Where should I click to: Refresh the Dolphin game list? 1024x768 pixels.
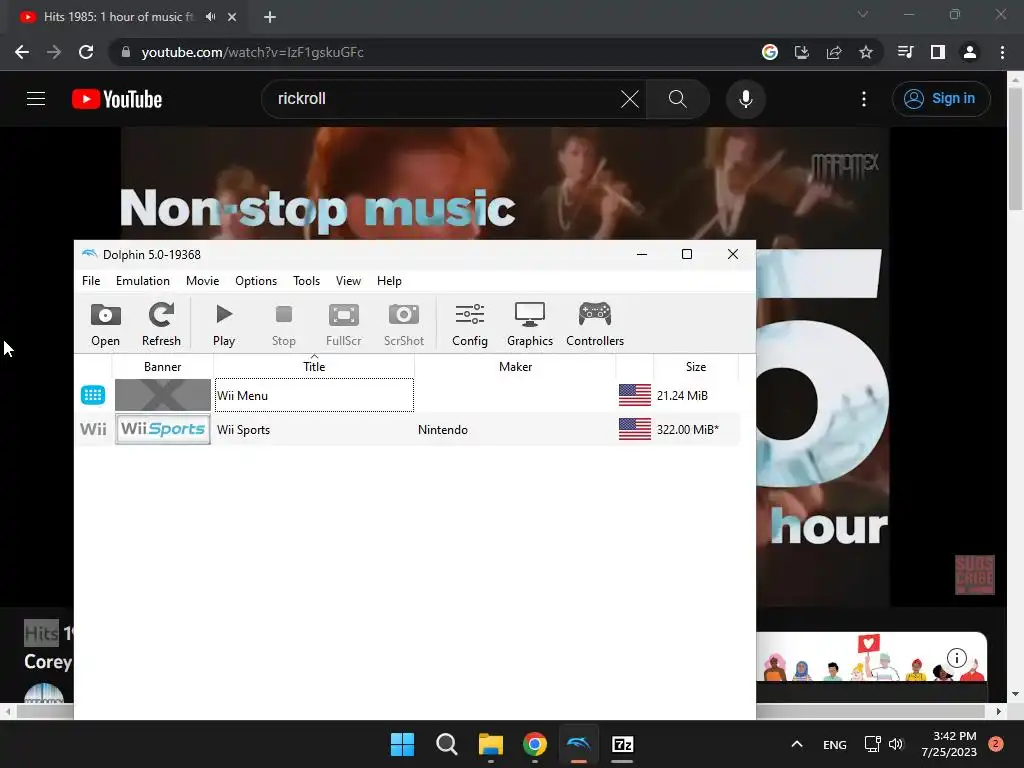(x=161, y=325)
